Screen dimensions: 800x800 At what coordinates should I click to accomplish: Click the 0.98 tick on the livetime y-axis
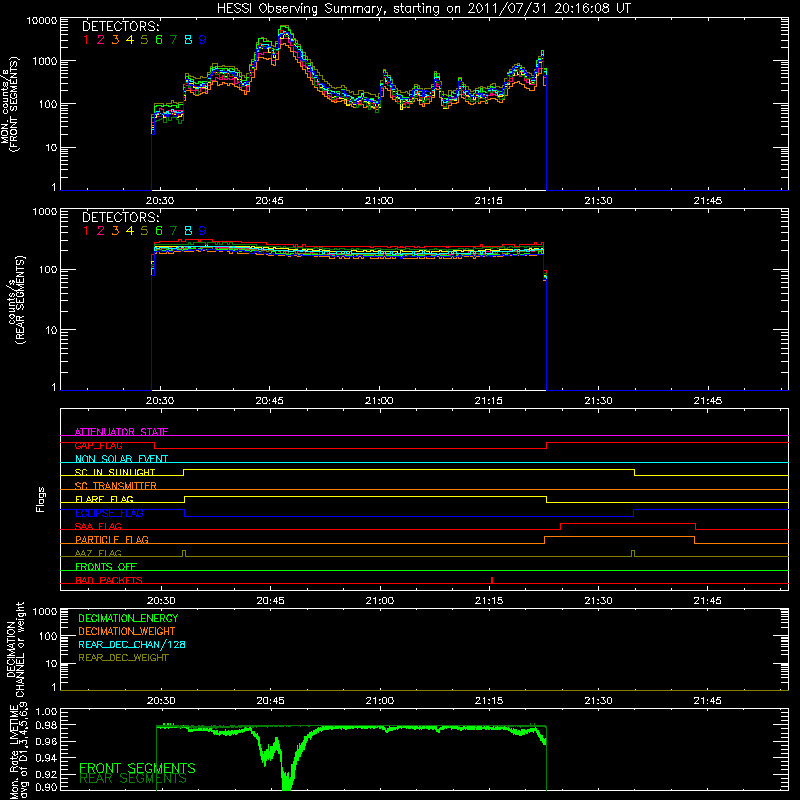coord(45,725)
